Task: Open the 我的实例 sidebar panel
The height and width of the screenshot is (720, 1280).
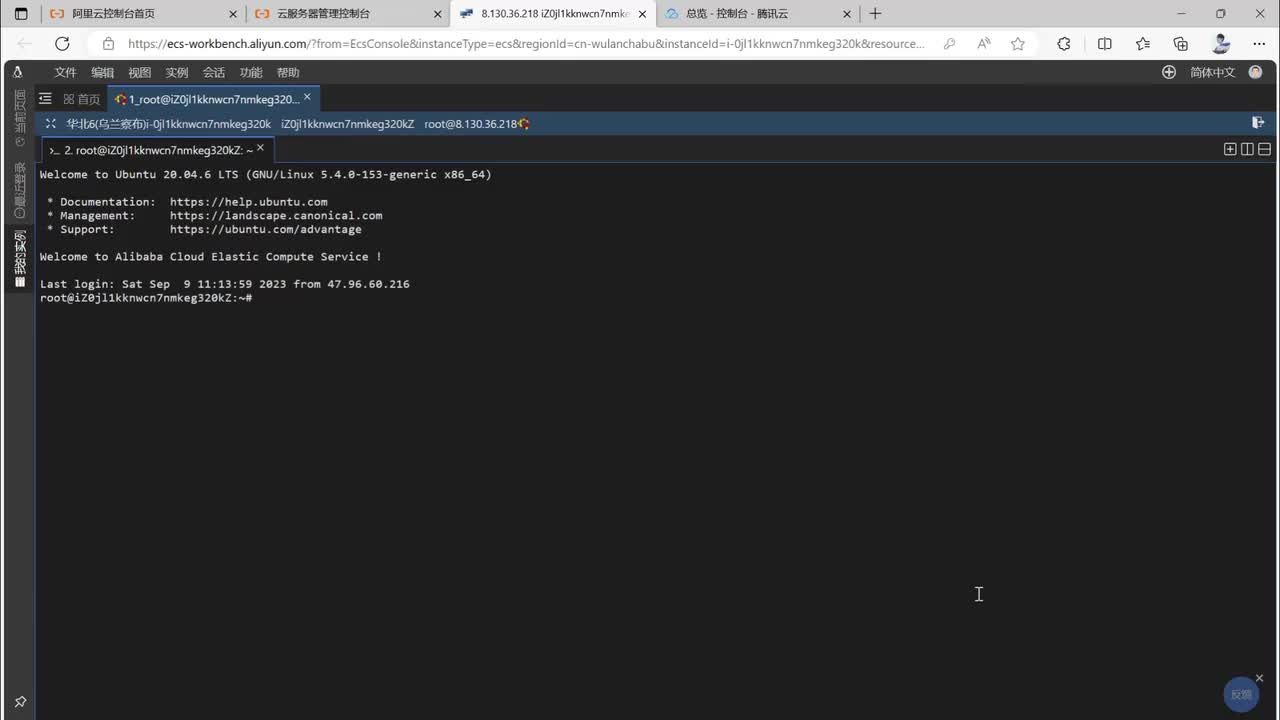Action: pyautogui.click(x=19, y=259)
